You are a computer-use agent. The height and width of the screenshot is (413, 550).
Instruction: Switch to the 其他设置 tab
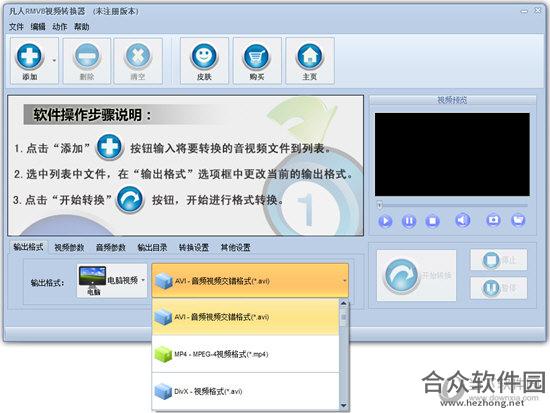click(x=235, y=247)
